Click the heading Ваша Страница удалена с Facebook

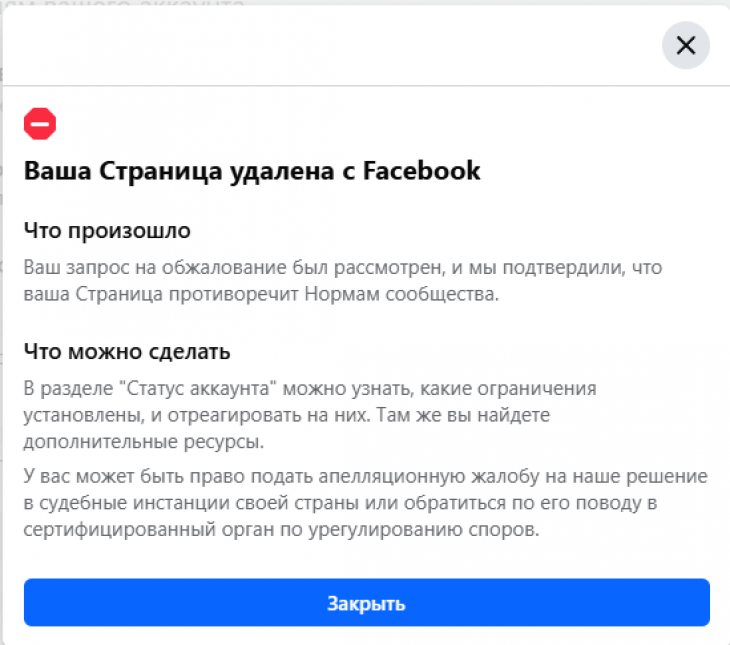(x=252, y=171)
